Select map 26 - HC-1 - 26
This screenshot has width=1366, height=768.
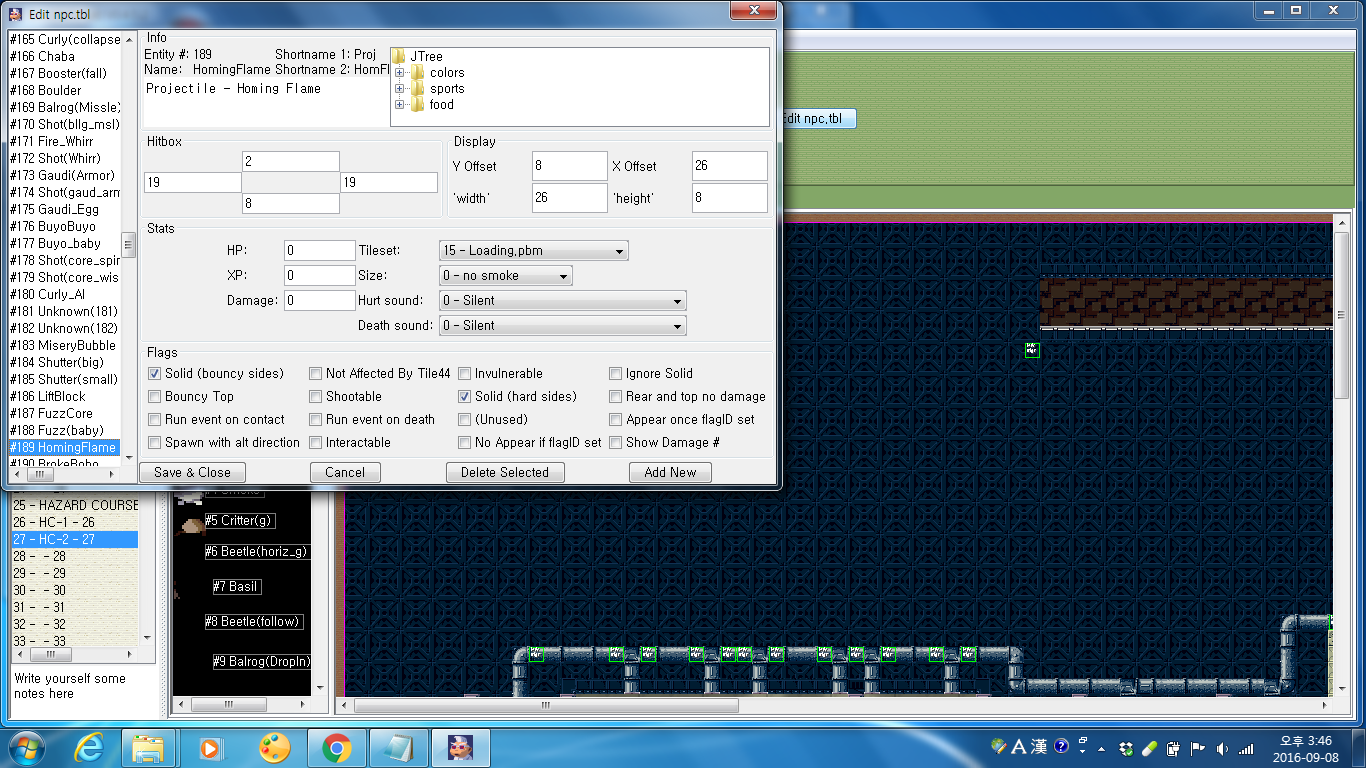coord(74,522)
